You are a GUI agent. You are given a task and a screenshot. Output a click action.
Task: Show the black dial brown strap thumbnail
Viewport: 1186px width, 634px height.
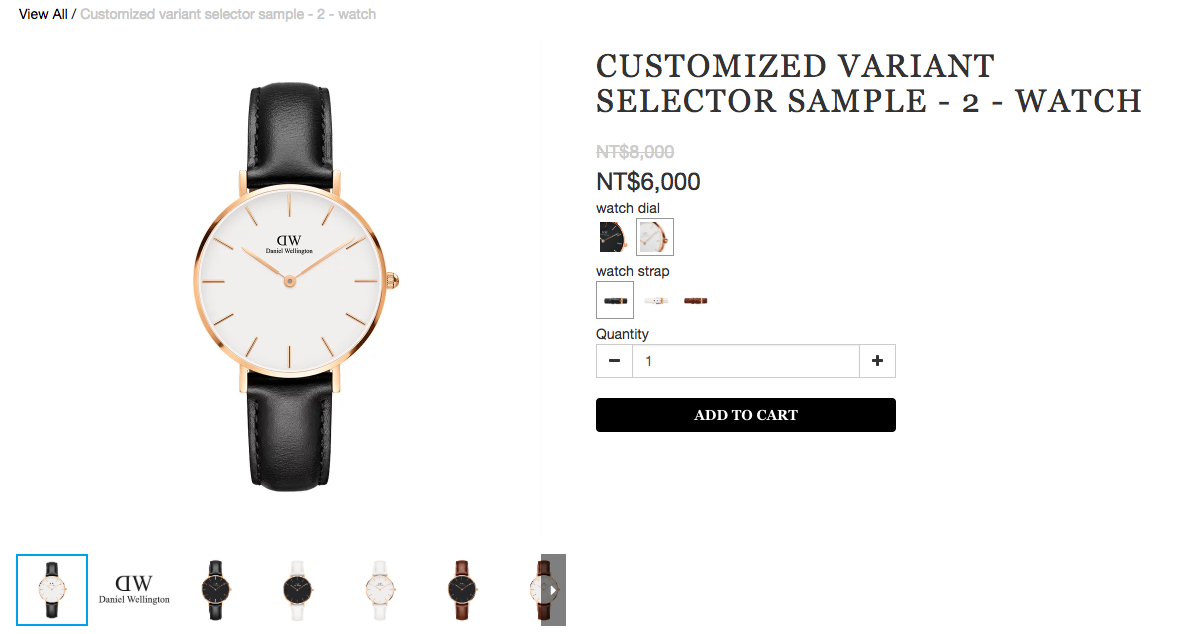point(461,590)
